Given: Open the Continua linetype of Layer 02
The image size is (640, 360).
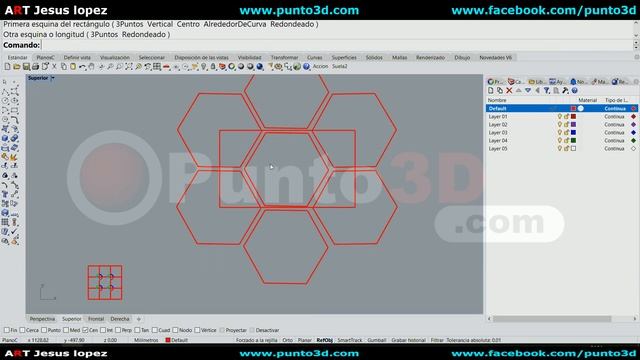Looking at the screenshot, I should pos(614,124).
